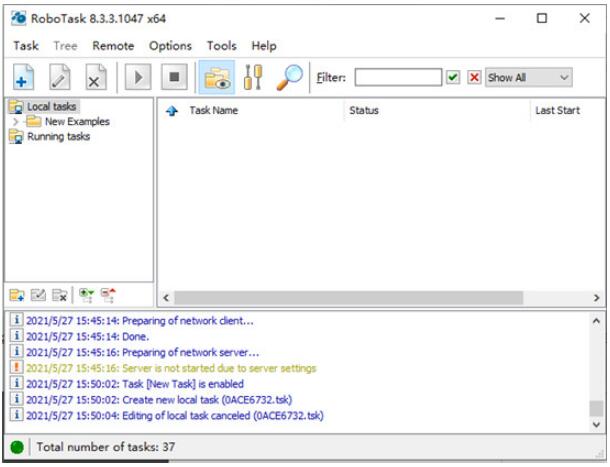610x467 pixels.
Task: Run selected task with the play button
Action: tap(138, 77)
